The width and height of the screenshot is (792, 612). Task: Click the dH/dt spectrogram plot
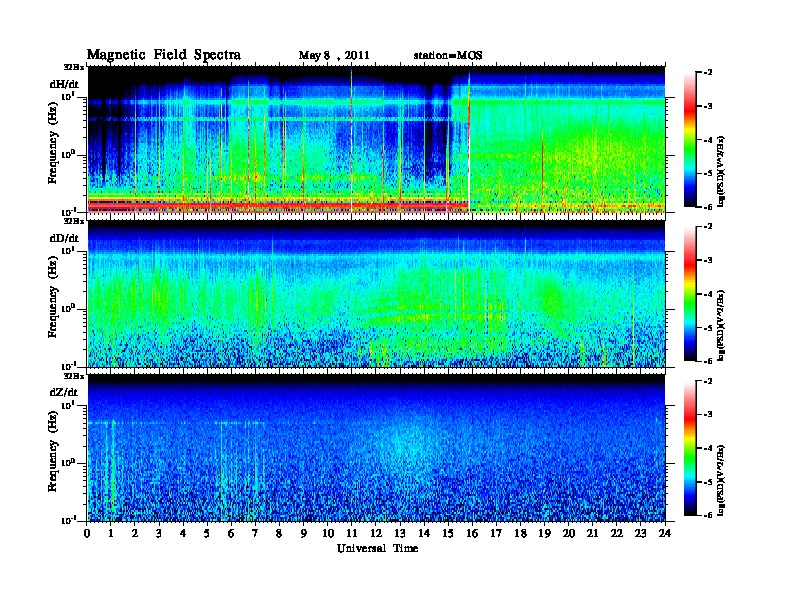click(376, 139)
